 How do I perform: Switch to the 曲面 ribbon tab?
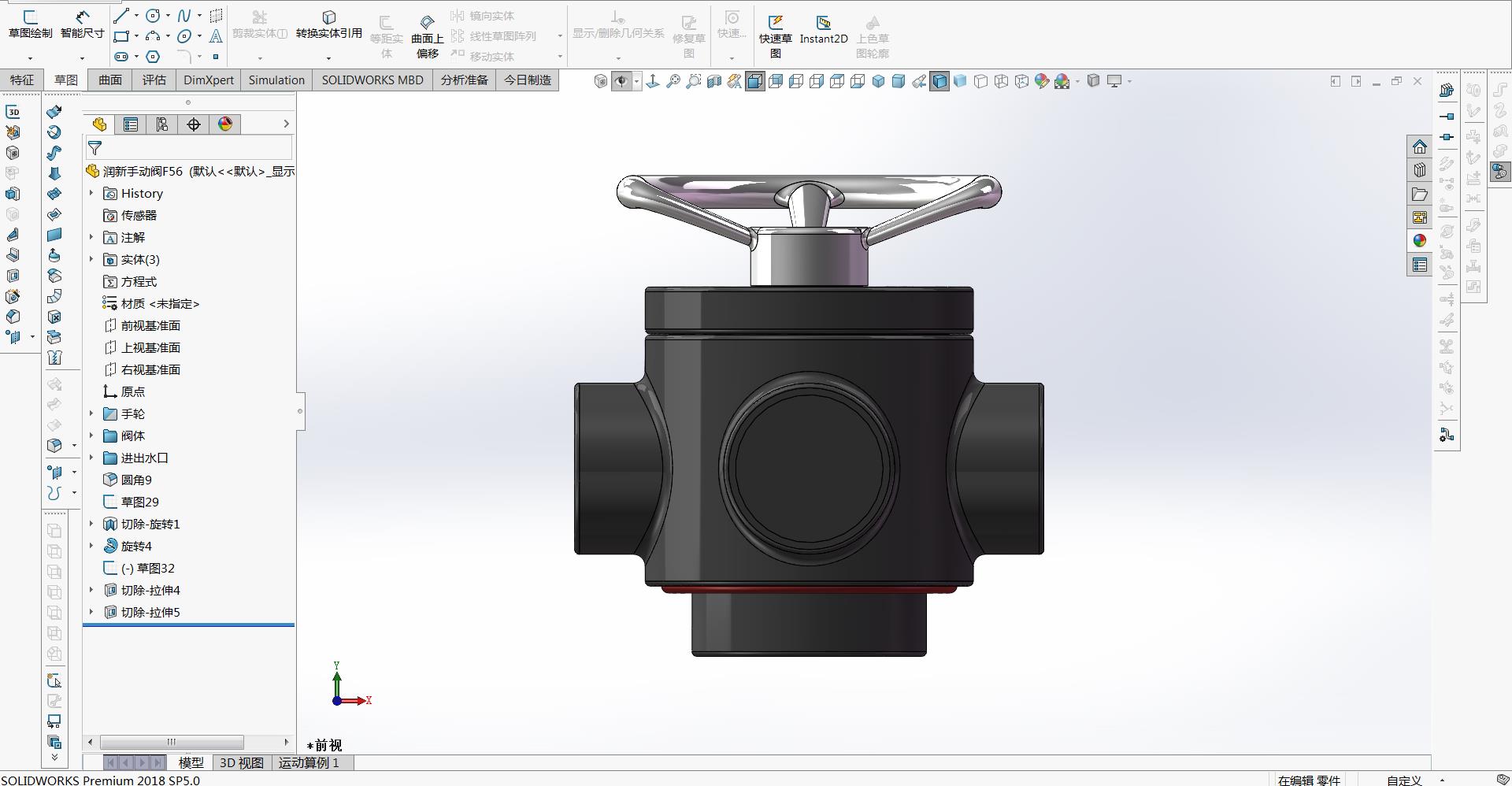pyautogui.click(x=109, y=80)
